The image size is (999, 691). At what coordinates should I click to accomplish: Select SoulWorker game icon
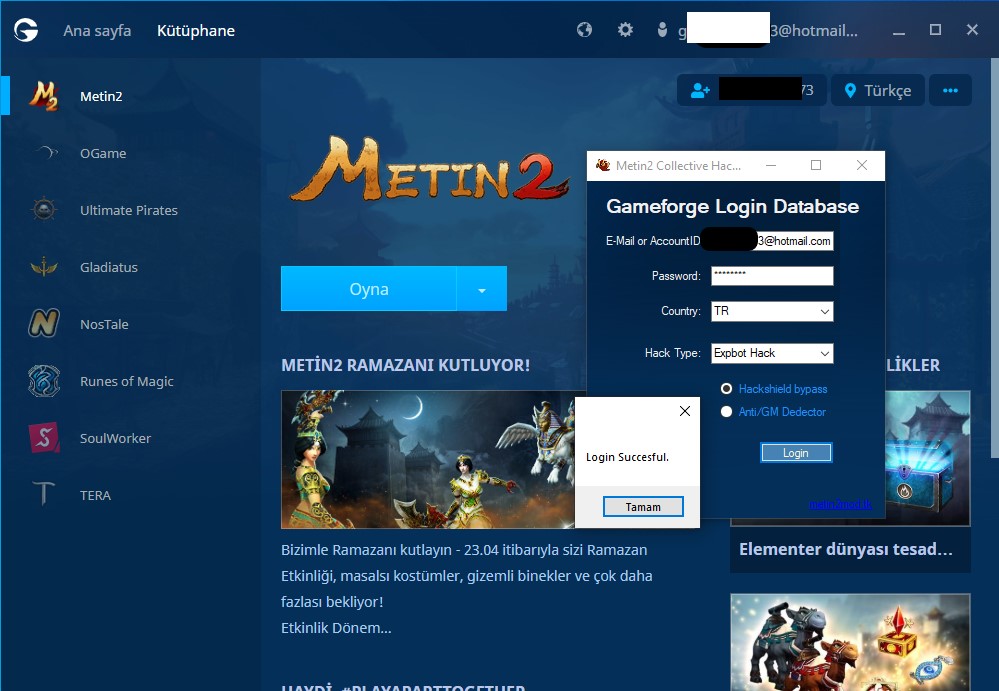pyautogui.click(x=44, y=438)
